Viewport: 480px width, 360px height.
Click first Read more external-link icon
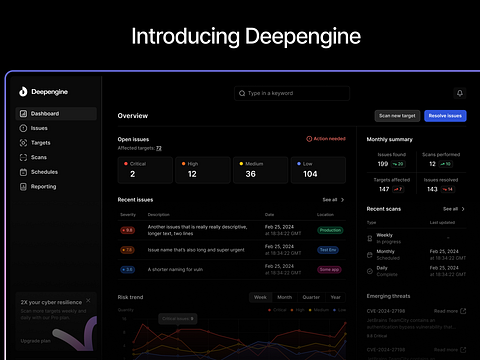click(x=463, y=311)
